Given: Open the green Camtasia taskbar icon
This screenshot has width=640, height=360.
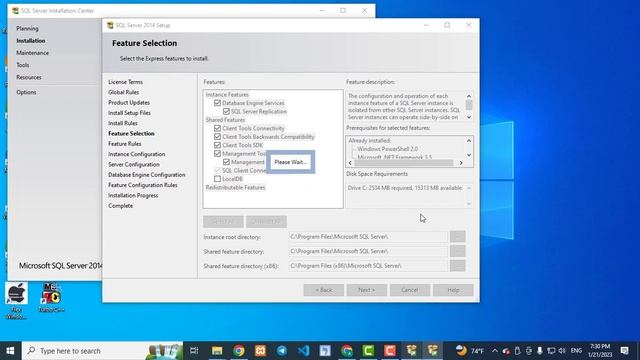Looking at the screenshot, I should [x=368, y=351].
